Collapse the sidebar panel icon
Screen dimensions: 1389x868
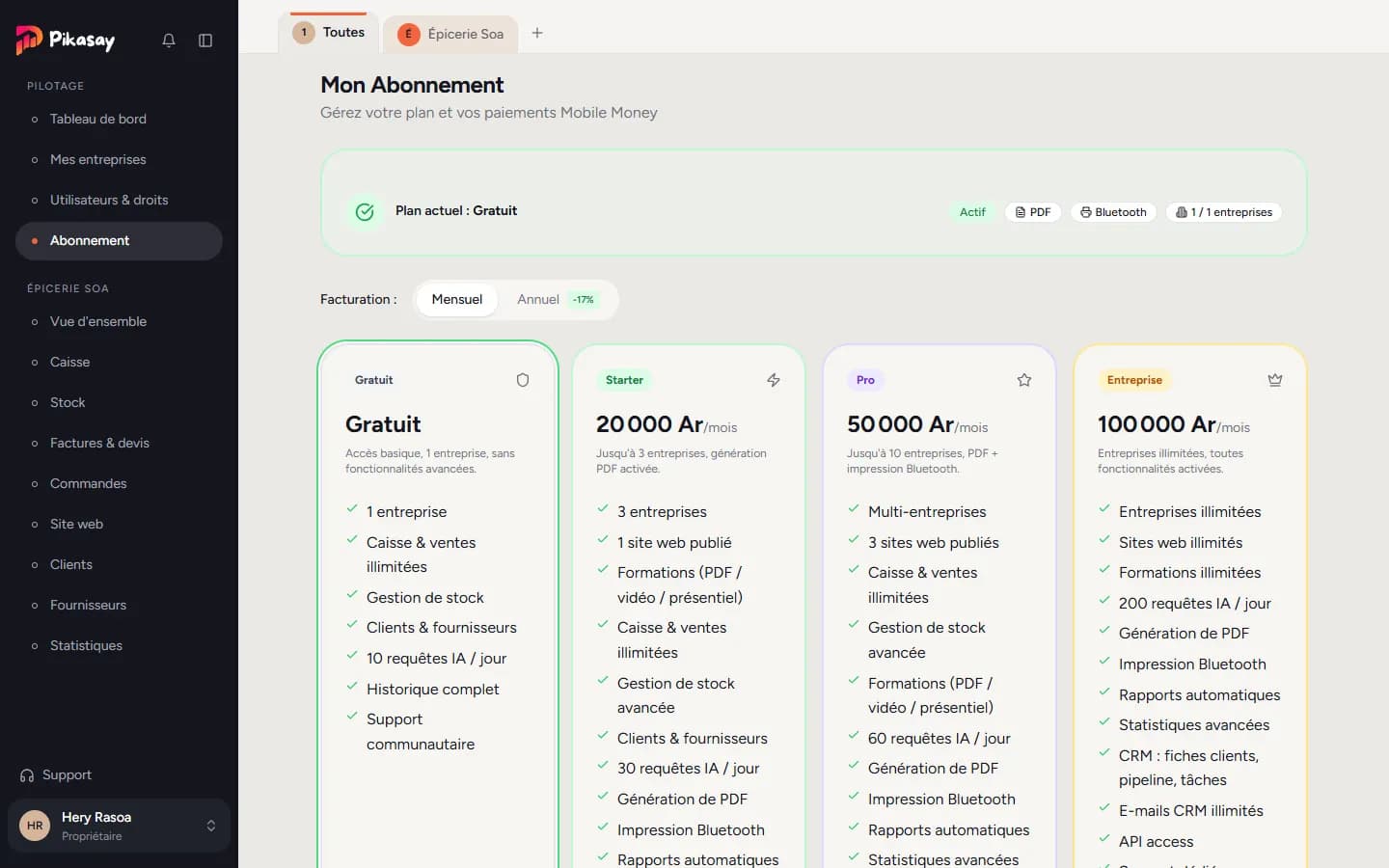click(x=205, y=41)
